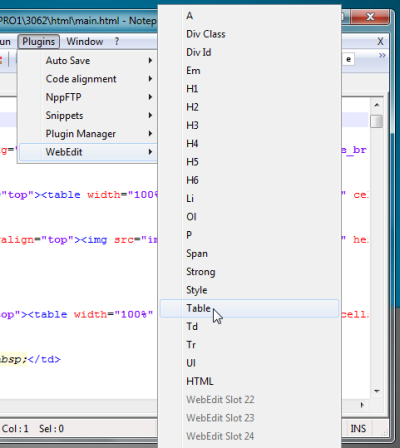Close the document with the X button
The image size is (400, 448).
(x=380, y=42)
